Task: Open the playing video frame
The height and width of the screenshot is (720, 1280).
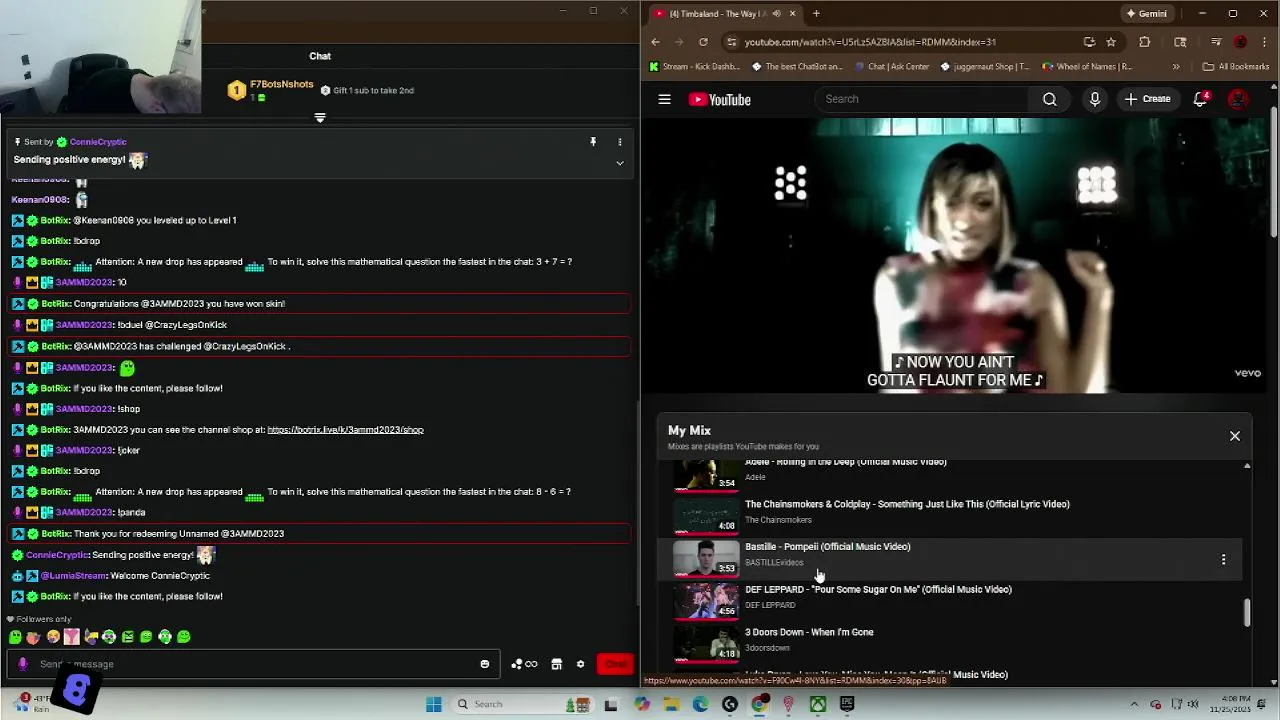Action: (955, 256)
